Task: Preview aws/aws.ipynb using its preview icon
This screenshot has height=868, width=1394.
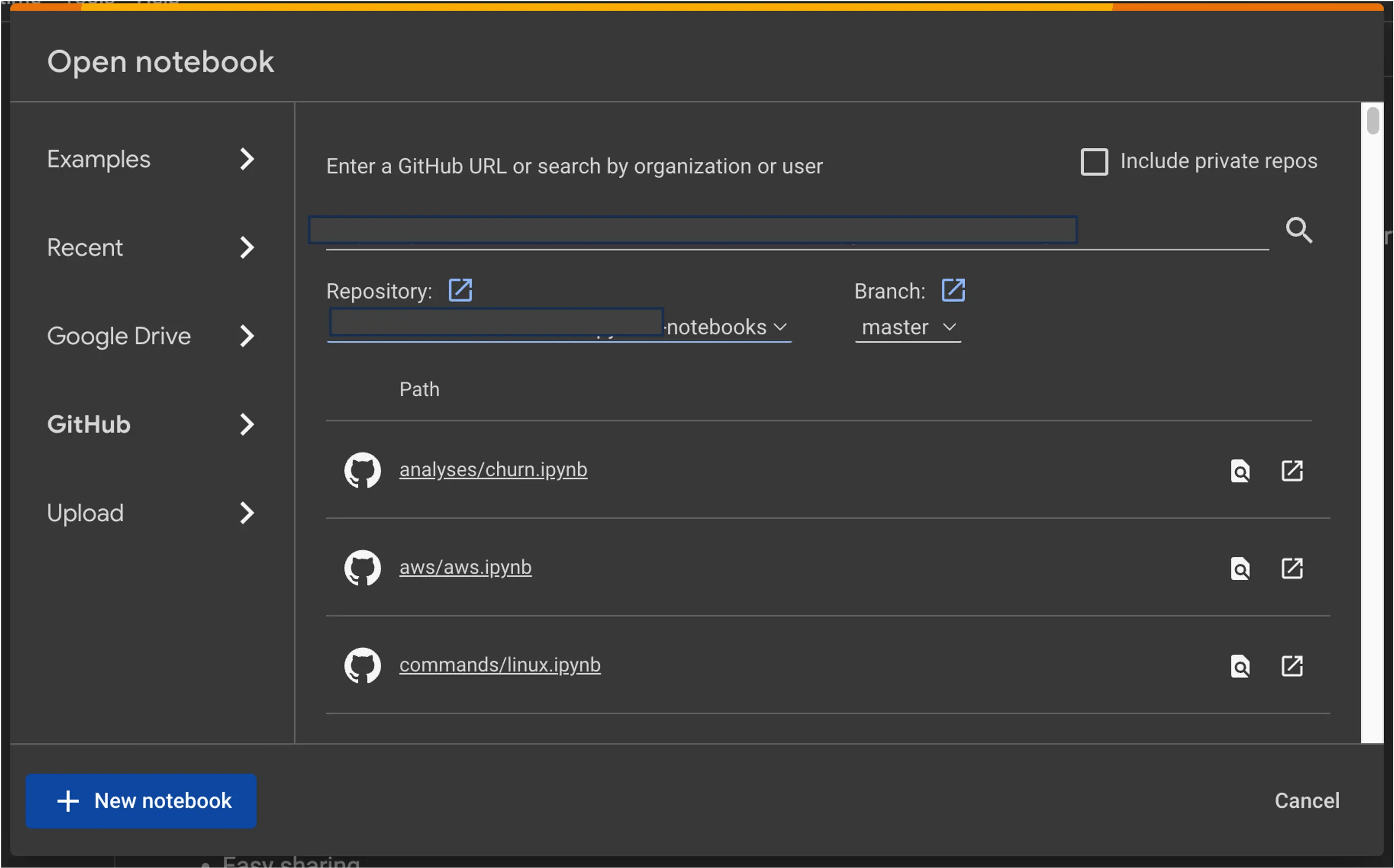Action: 1241,569
